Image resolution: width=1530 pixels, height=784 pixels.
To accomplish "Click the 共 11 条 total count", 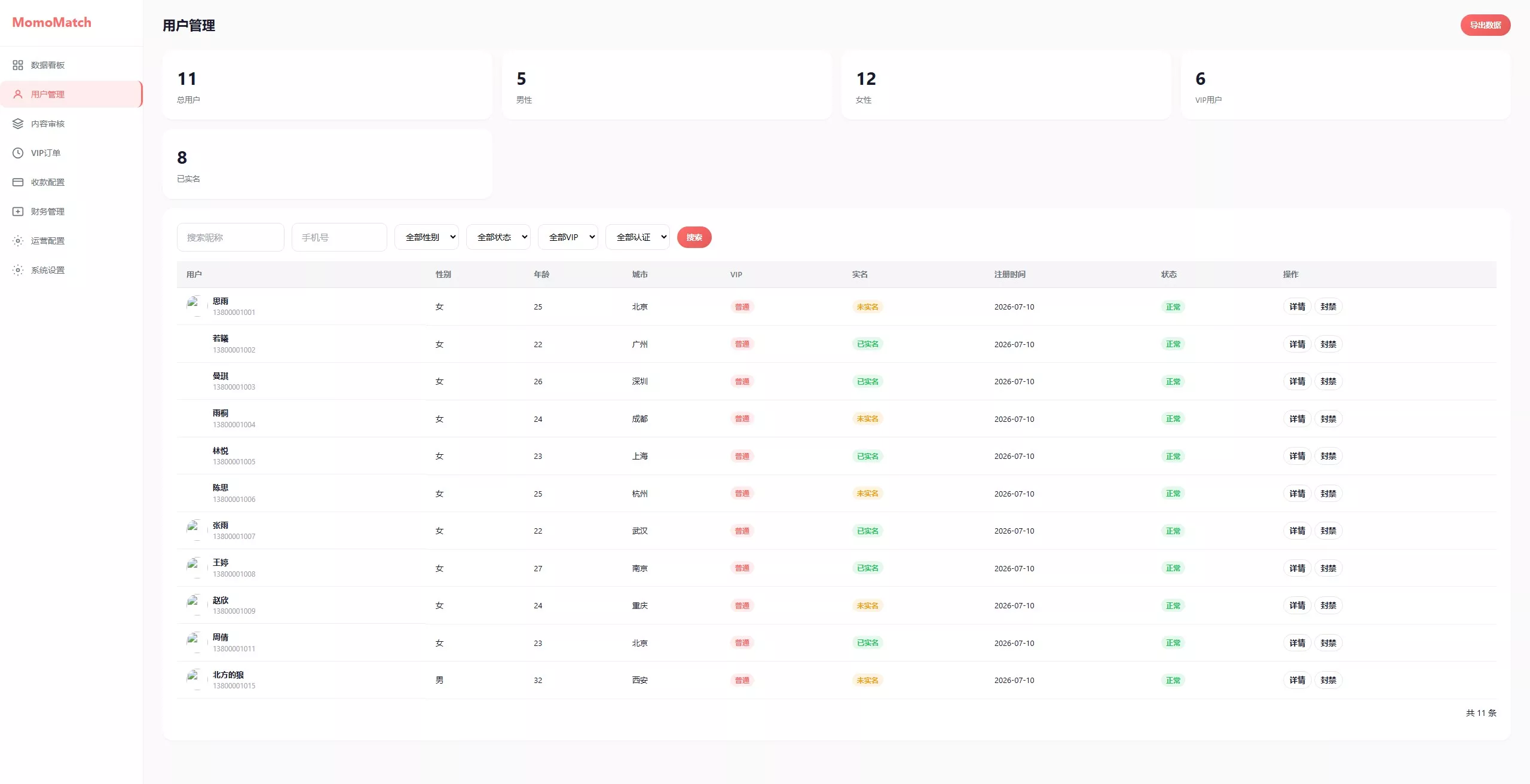I will tap(1481, 713).
